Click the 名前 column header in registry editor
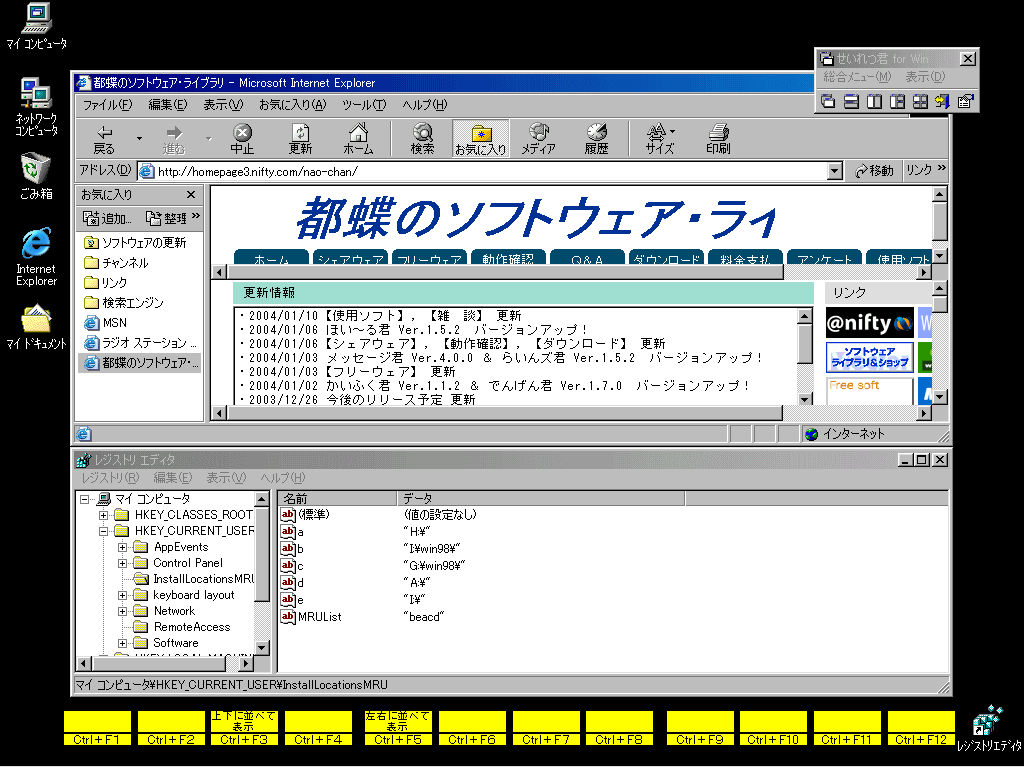 pos(338,498)
